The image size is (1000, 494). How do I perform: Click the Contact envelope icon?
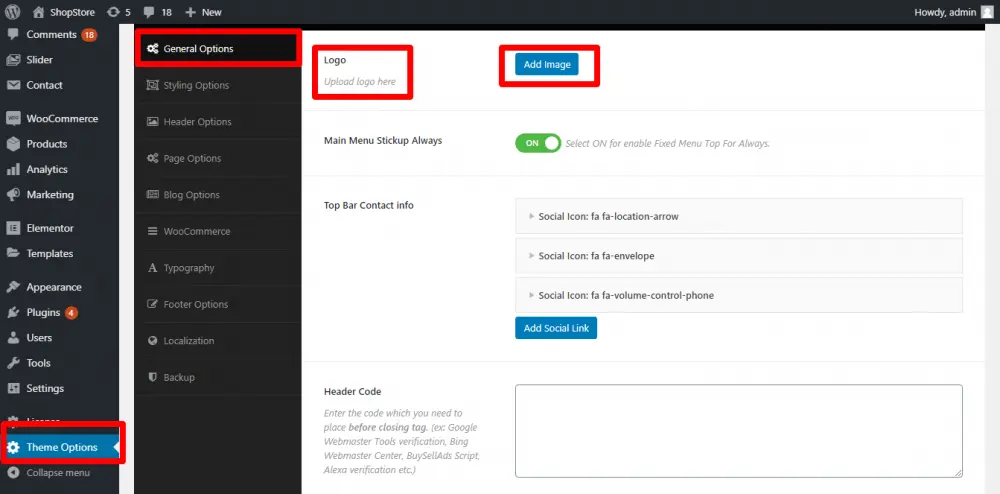[x=13, y=85]
